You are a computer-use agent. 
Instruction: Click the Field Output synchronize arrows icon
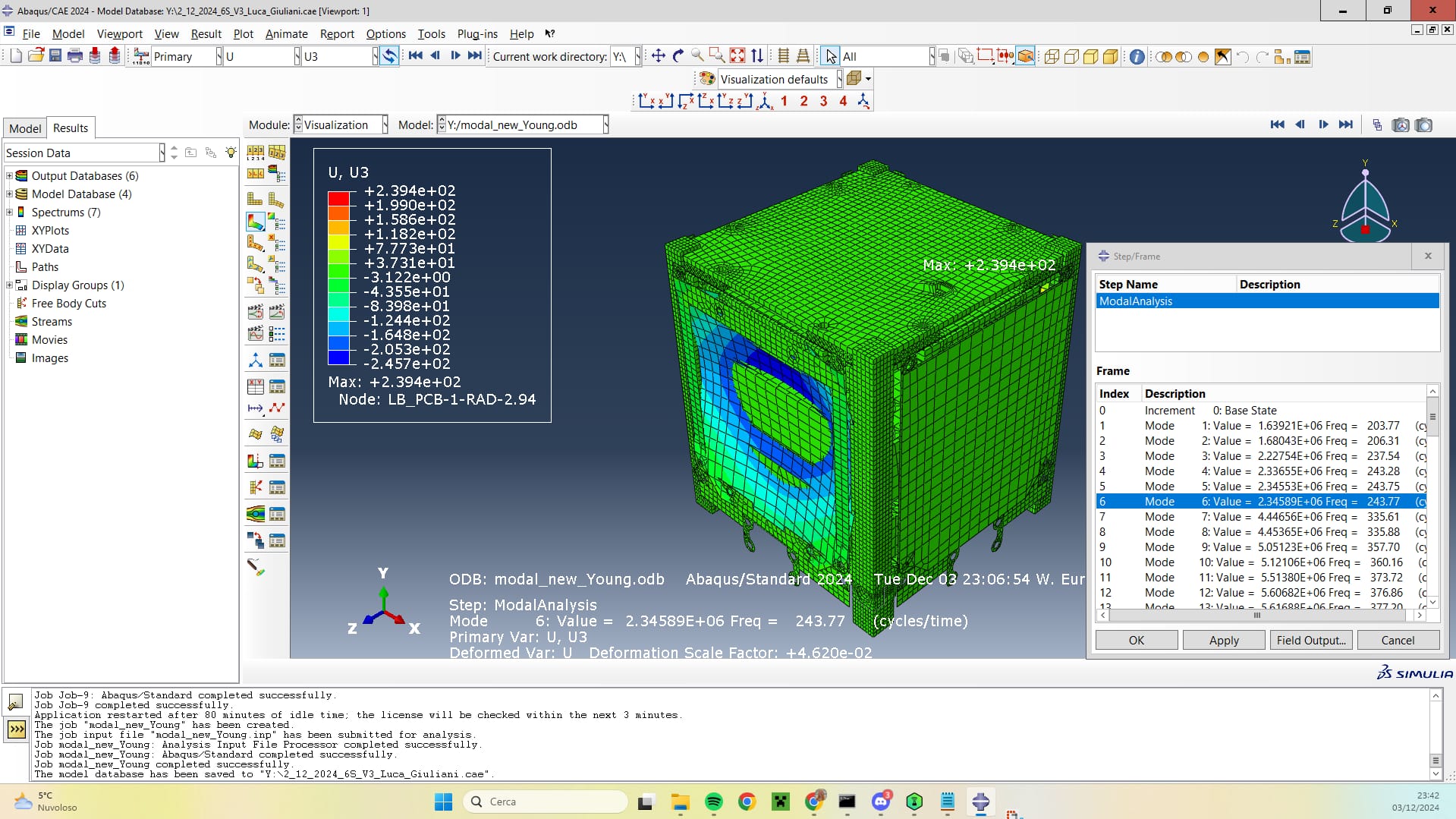pyautogui.click(x=389, y=56)
